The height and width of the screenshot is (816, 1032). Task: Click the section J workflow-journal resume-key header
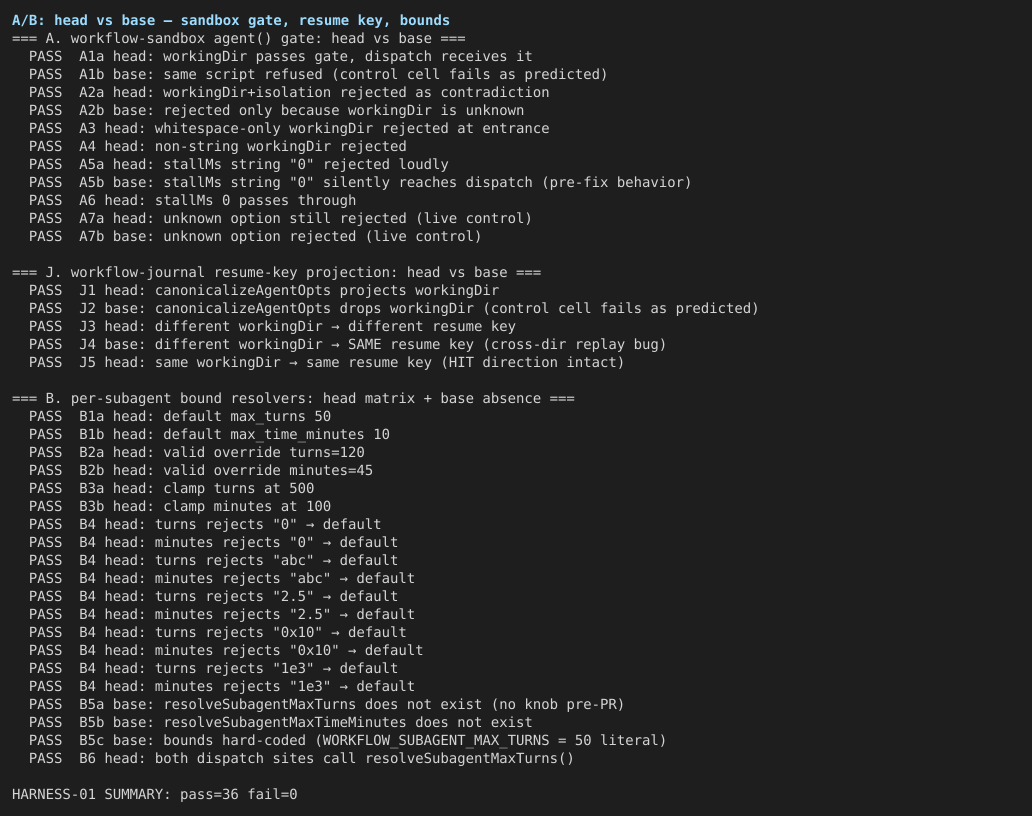coord(276,272)
